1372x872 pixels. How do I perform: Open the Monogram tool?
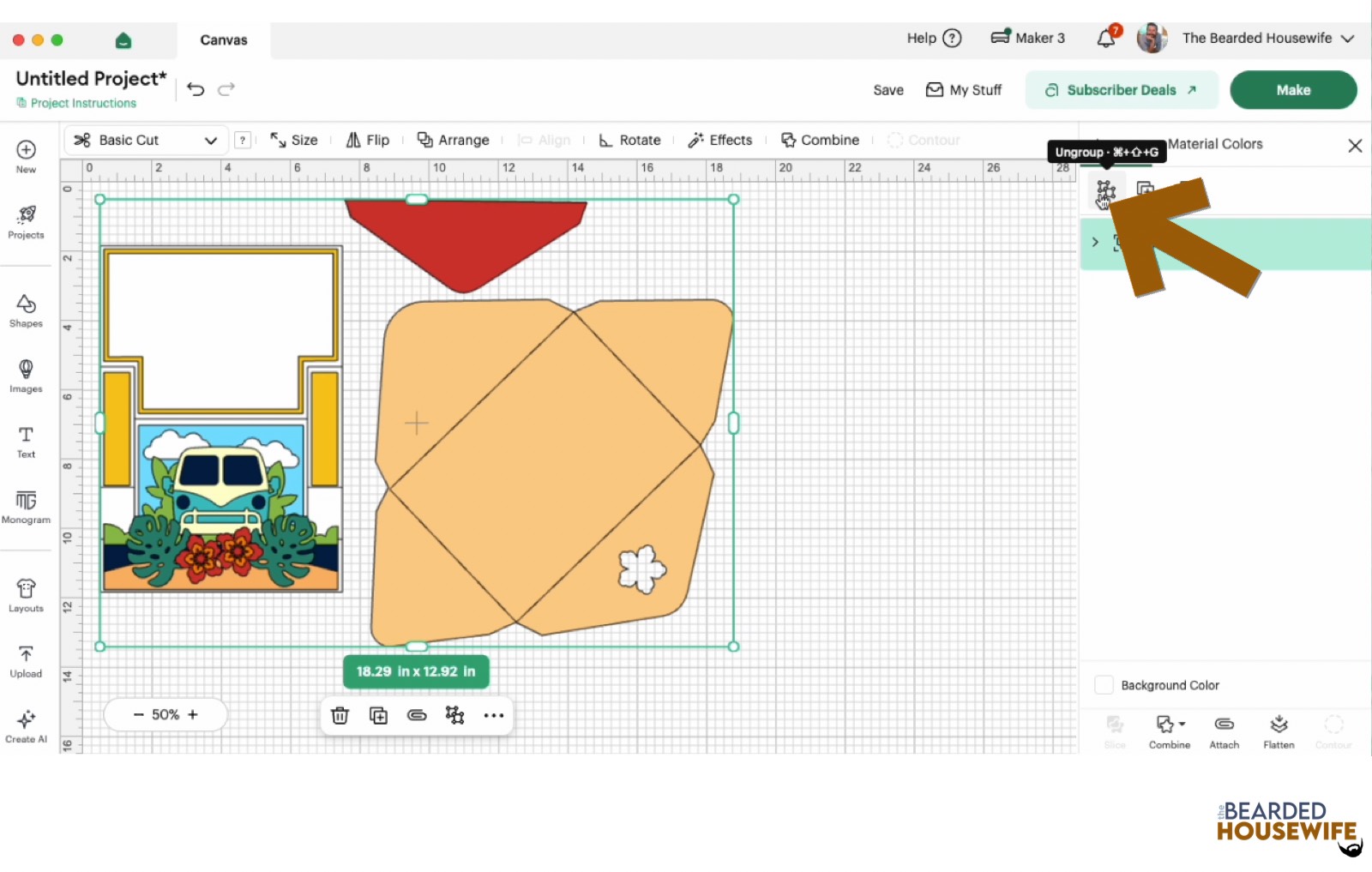coord(26,507)
